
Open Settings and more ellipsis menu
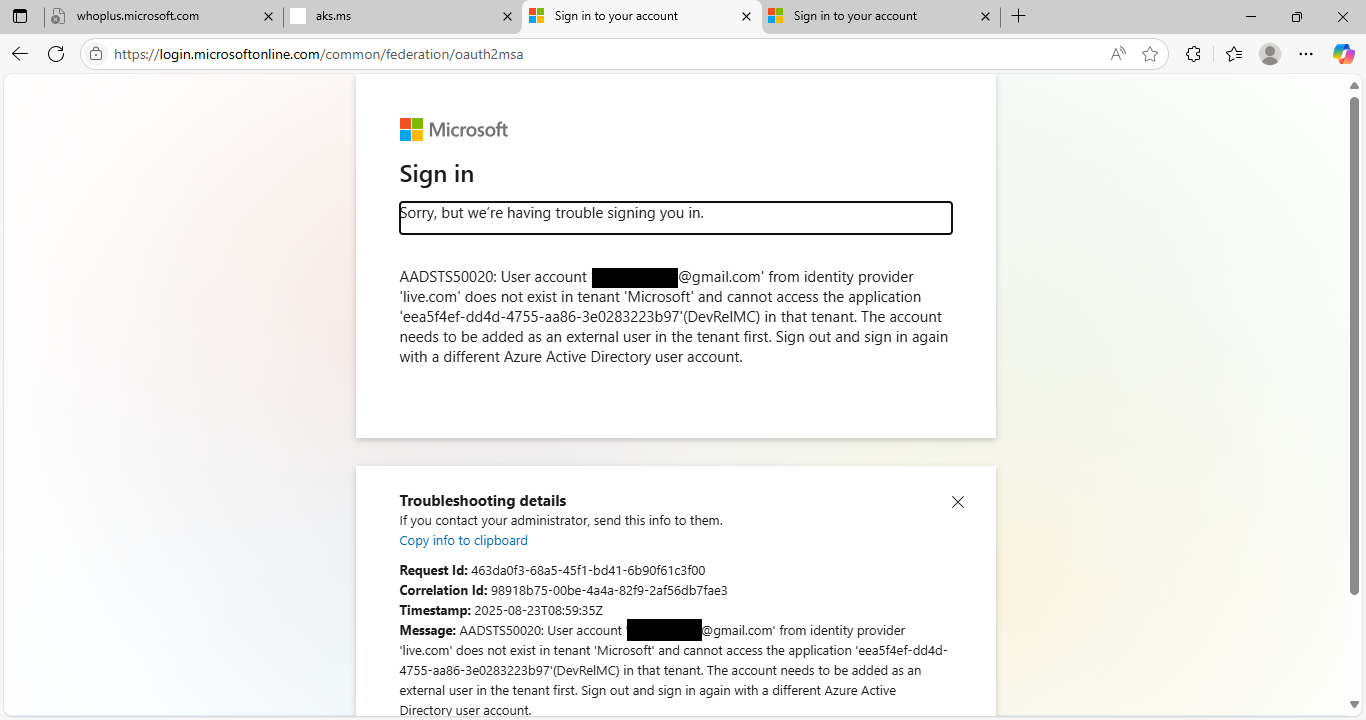pos(1306,54)
